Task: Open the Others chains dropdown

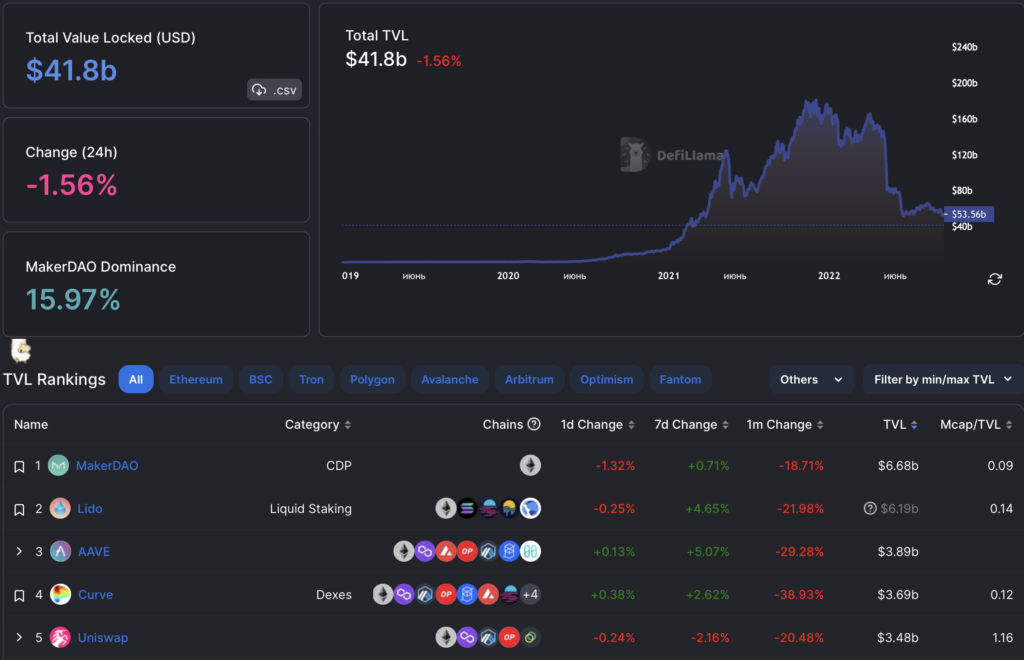Action: pos(811,380)
